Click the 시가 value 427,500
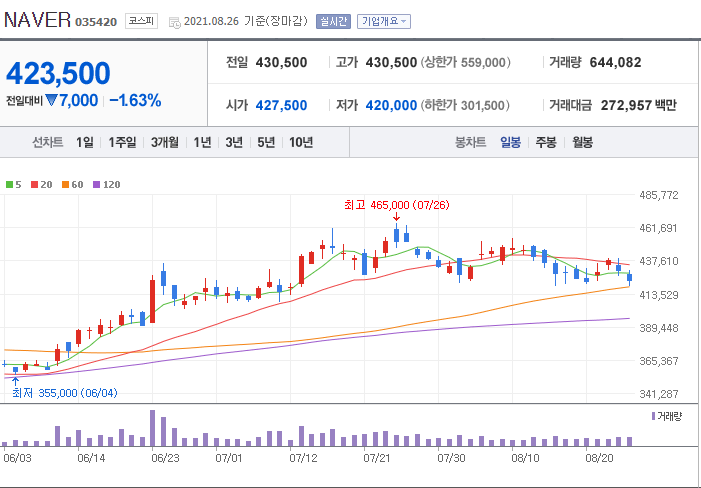 281,105
